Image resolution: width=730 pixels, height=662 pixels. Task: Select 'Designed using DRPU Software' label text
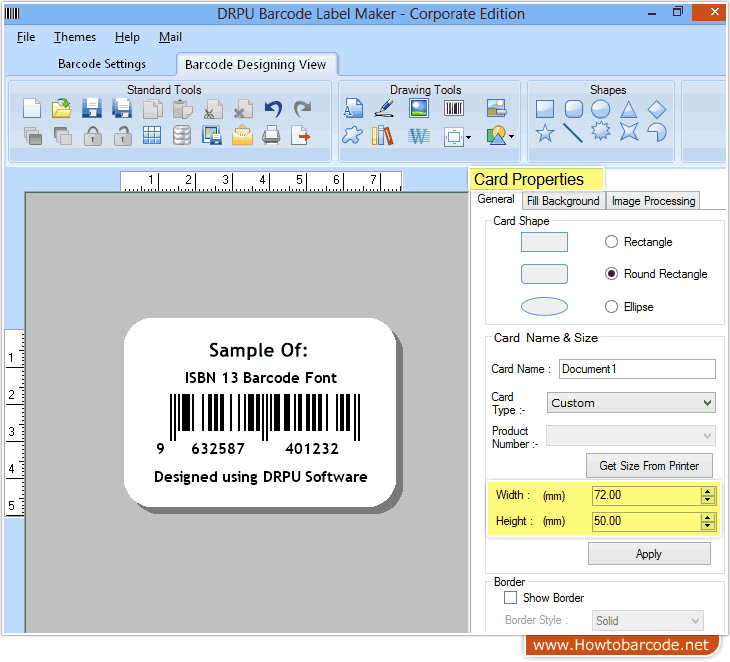coord(261,477)
